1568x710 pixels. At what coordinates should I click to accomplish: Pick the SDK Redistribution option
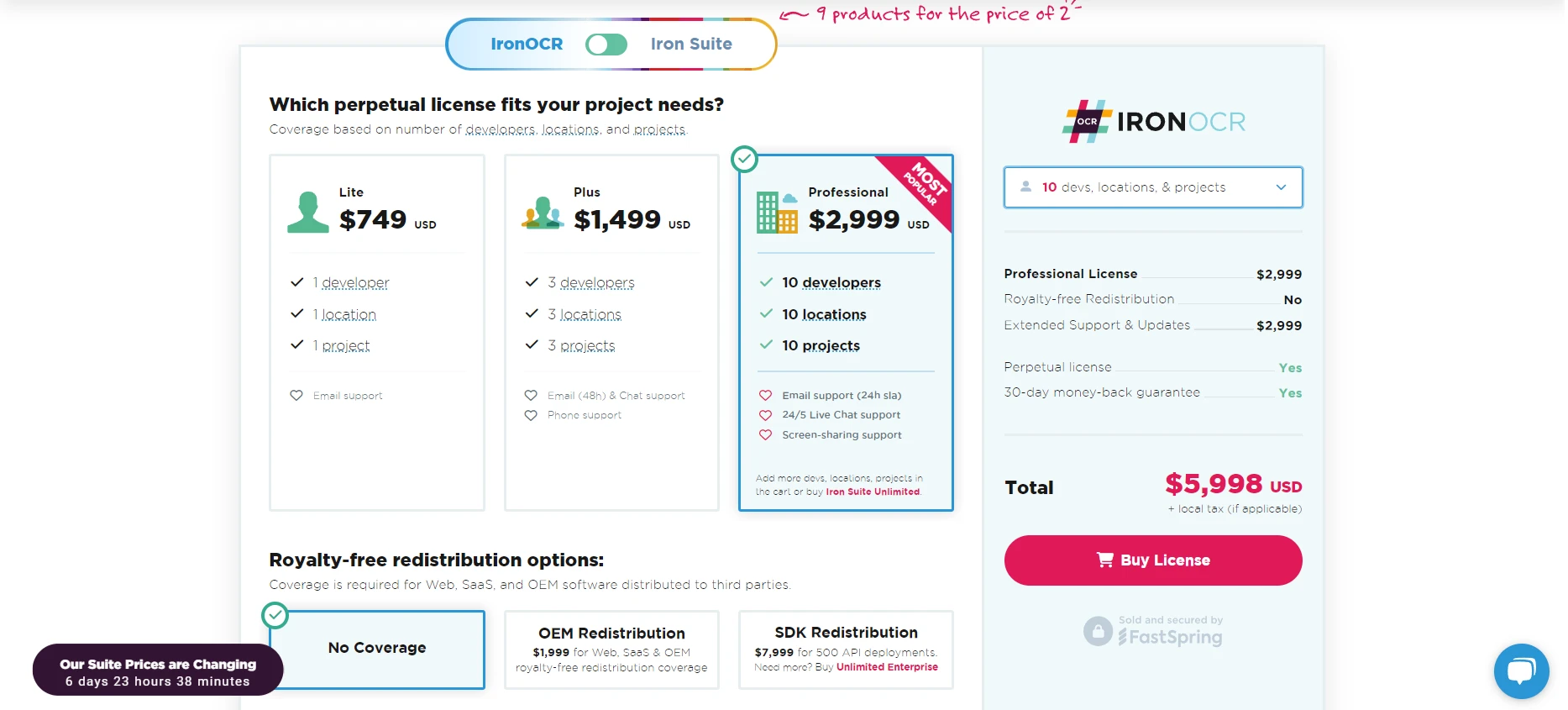(846, 650)
